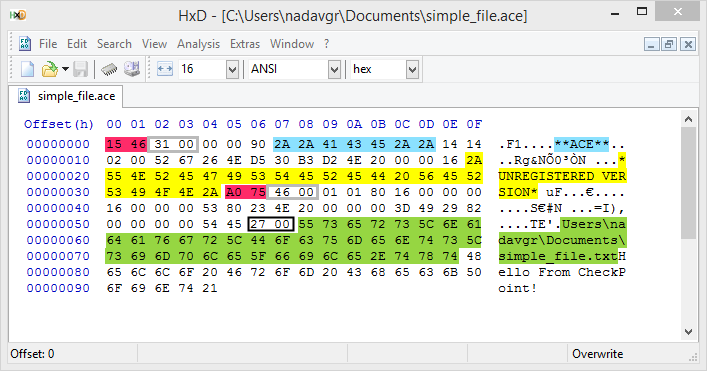Click the Overwrite mode status indicator
This screenshot has height=371, width=707.
(597, 354)
